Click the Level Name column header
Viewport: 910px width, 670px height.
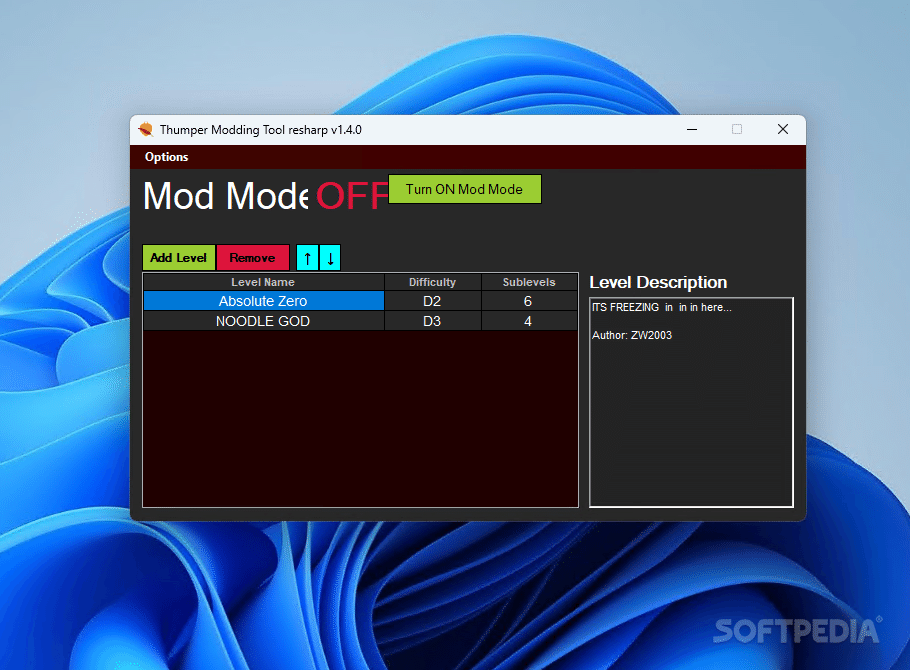263,282
